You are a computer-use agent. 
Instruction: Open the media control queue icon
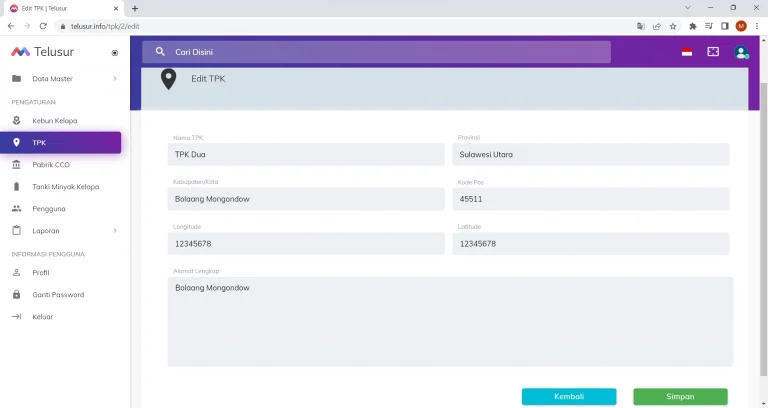[x=709, y=26]
